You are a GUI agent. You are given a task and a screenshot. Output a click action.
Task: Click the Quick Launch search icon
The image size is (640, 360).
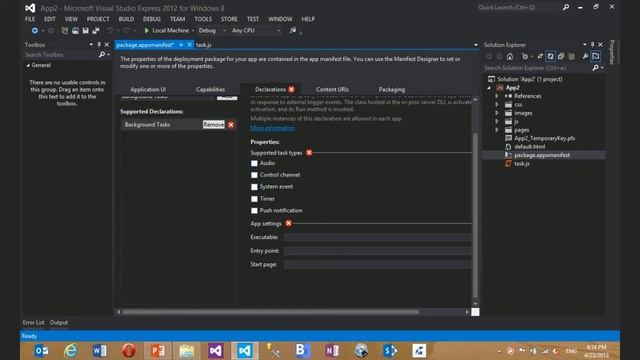click(x=566, y=7)
